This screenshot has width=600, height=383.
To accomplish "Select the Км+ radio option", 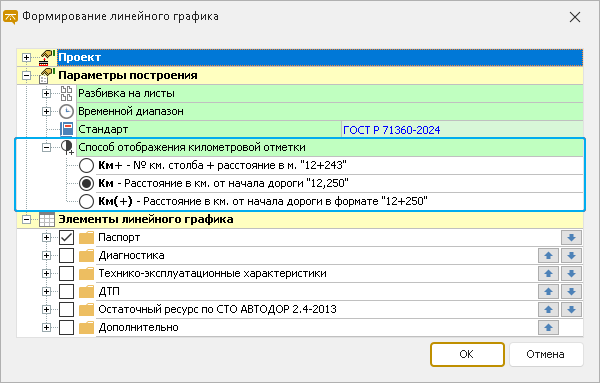I will pyautogui.click(x=86, y=166).
